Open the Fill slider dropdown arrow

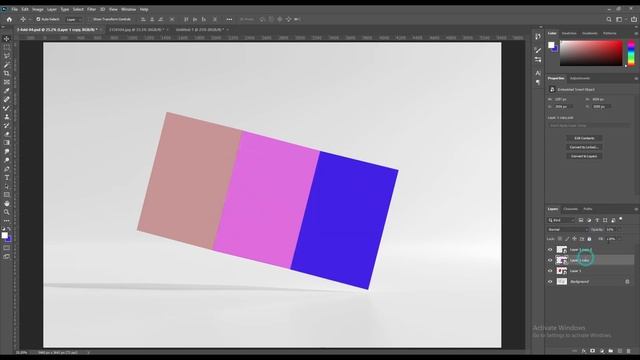(620, 239)
